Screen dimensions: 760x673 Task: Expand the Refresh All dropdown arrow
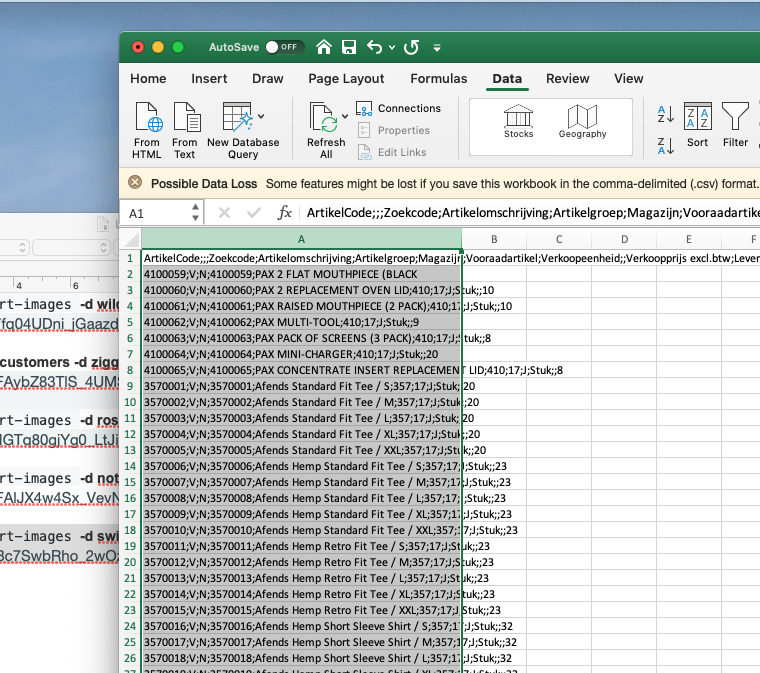(345, 116)
